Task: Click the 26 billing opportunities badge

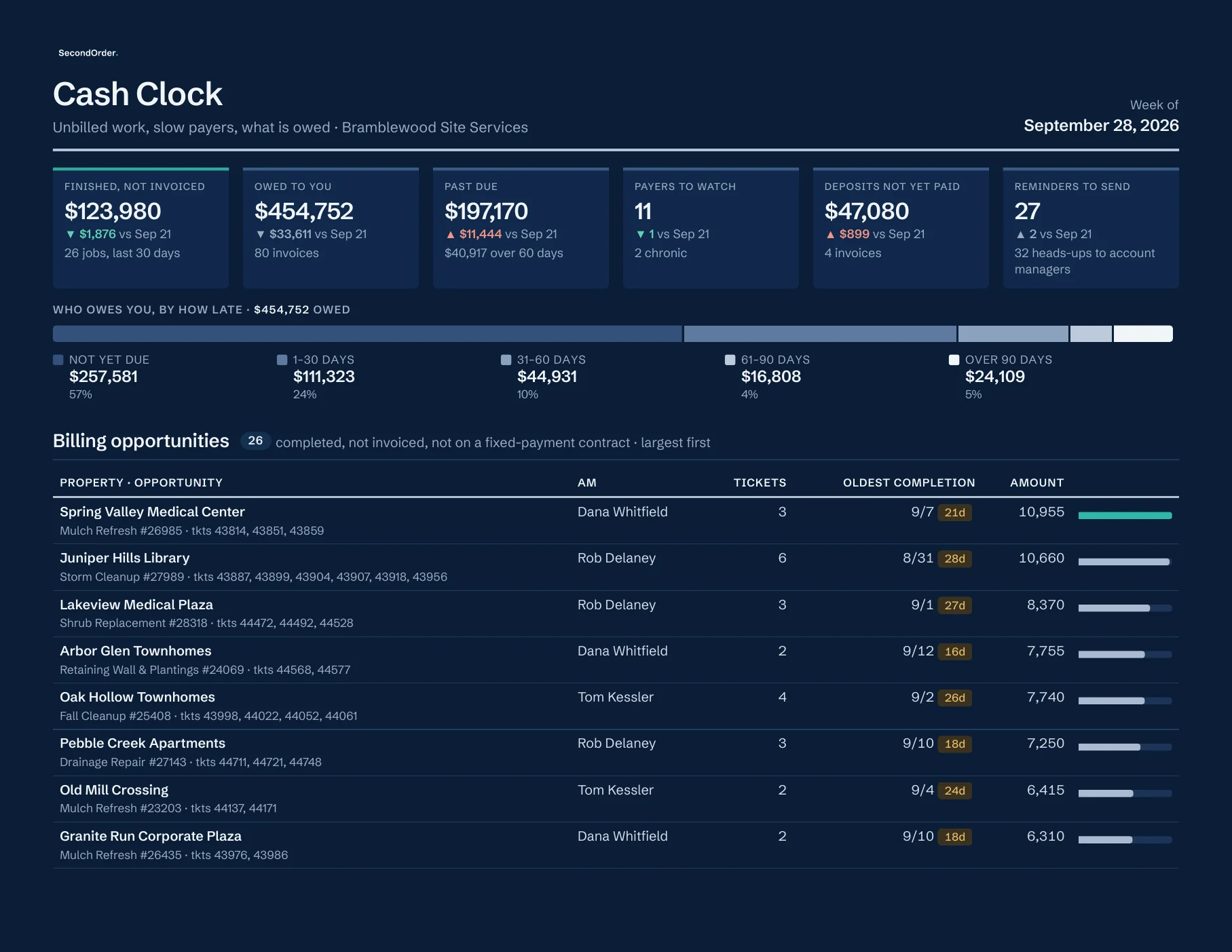Action: (255, 441)
